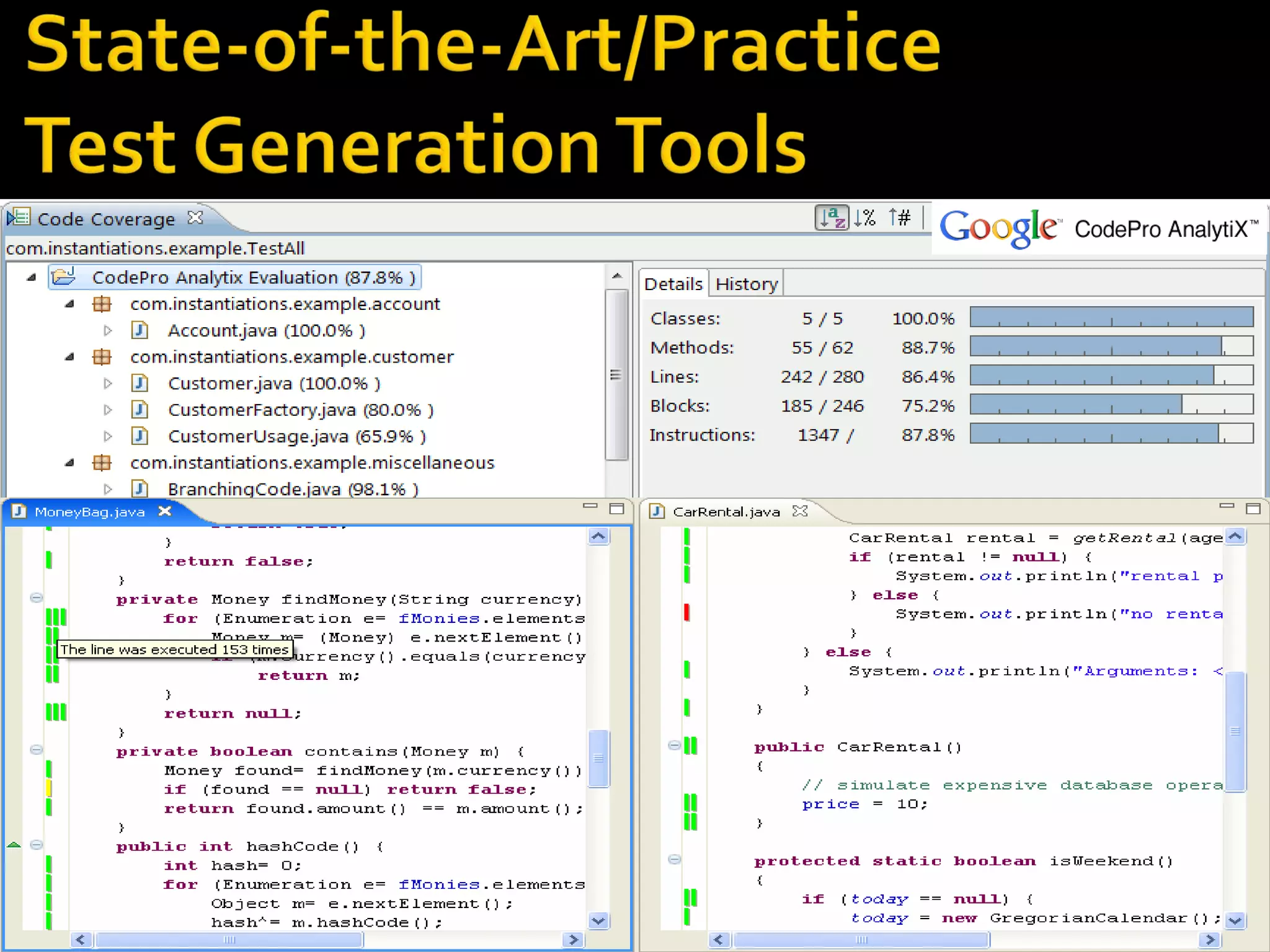Click the sort by count icon
The image size is (1270, 952).
tap(900, 218)
